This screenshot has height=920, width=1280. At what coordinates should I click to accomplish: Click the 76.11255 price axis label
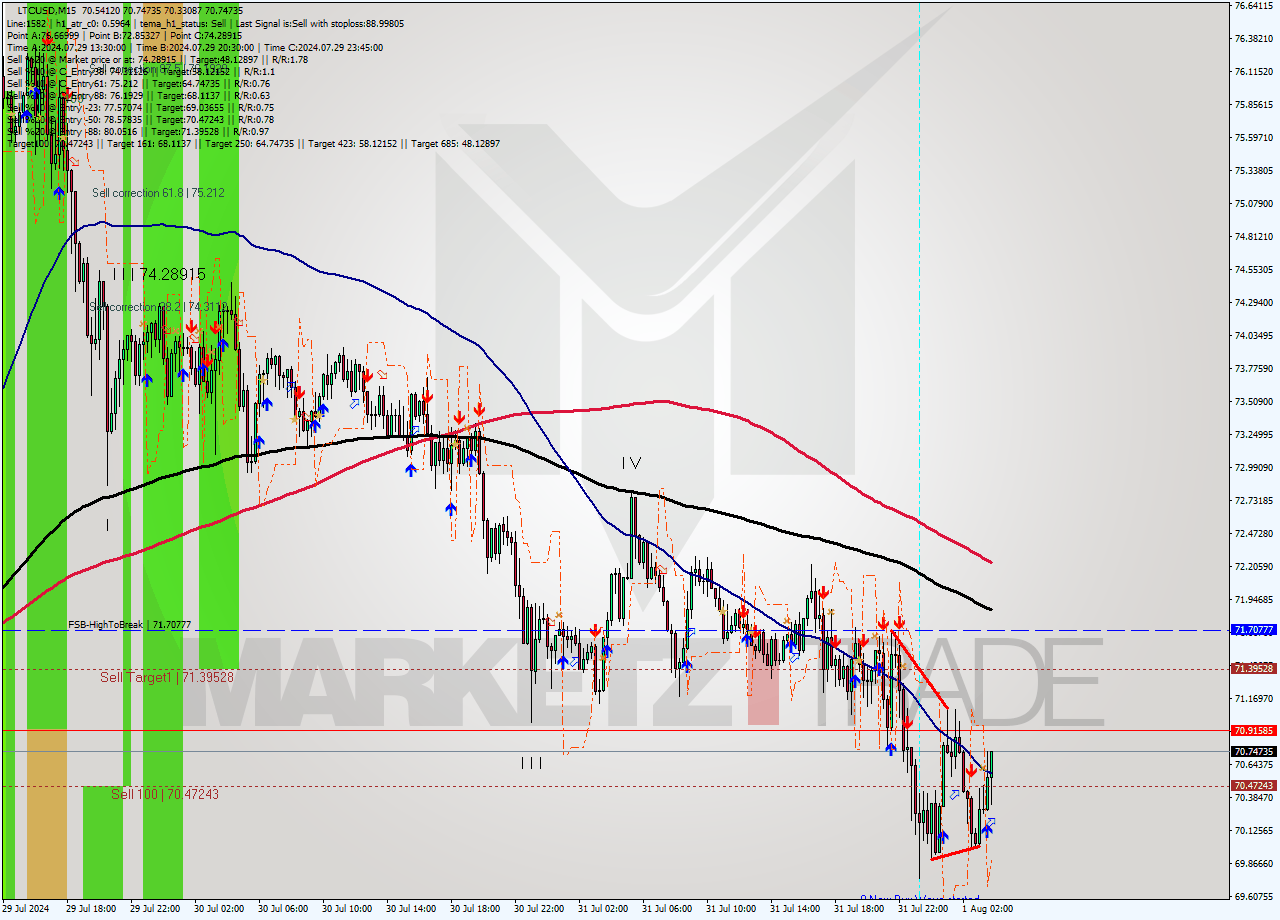(1254, 72)
